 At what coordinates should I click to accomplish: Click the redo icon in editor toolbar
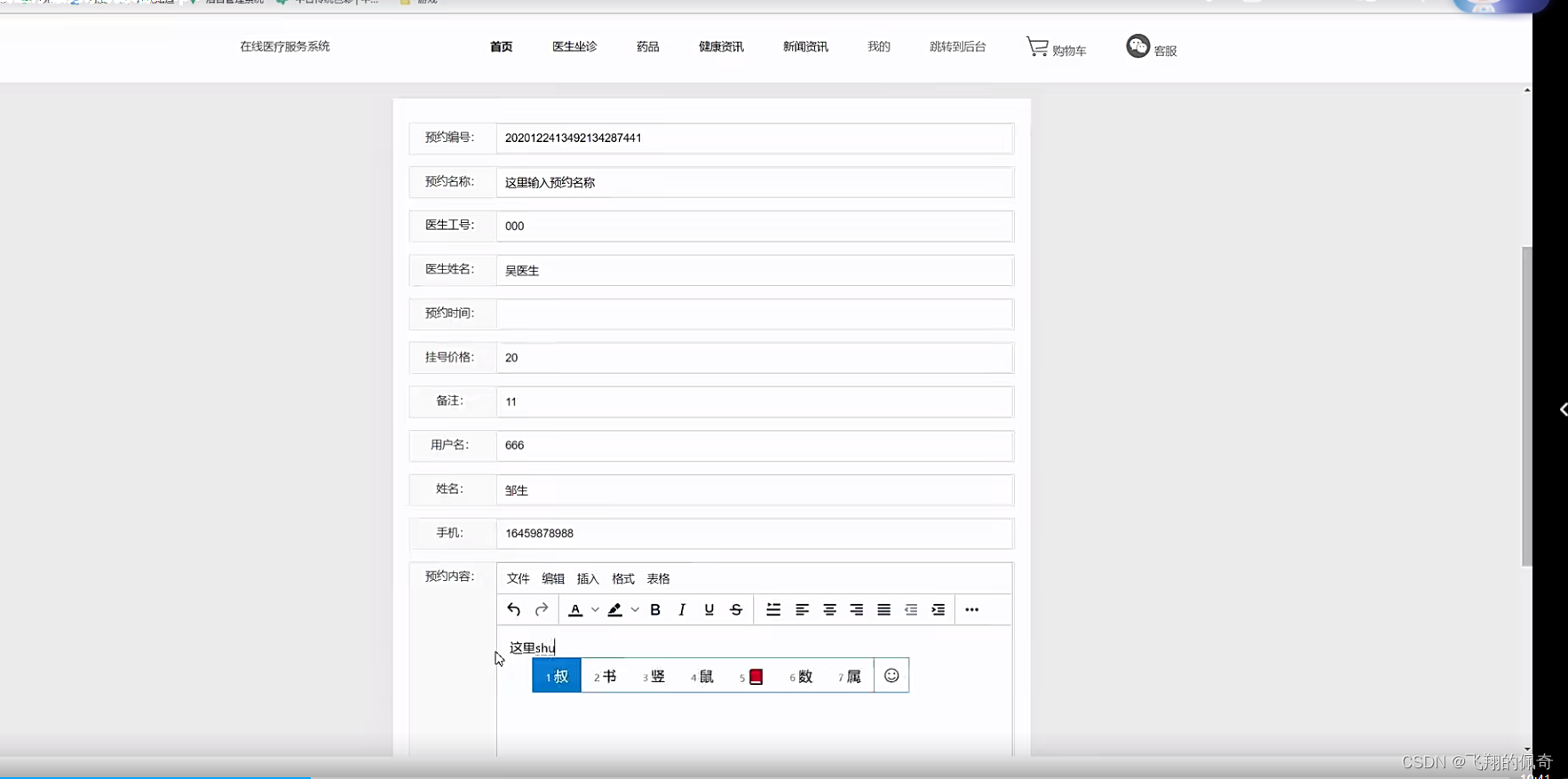[541, 609]
